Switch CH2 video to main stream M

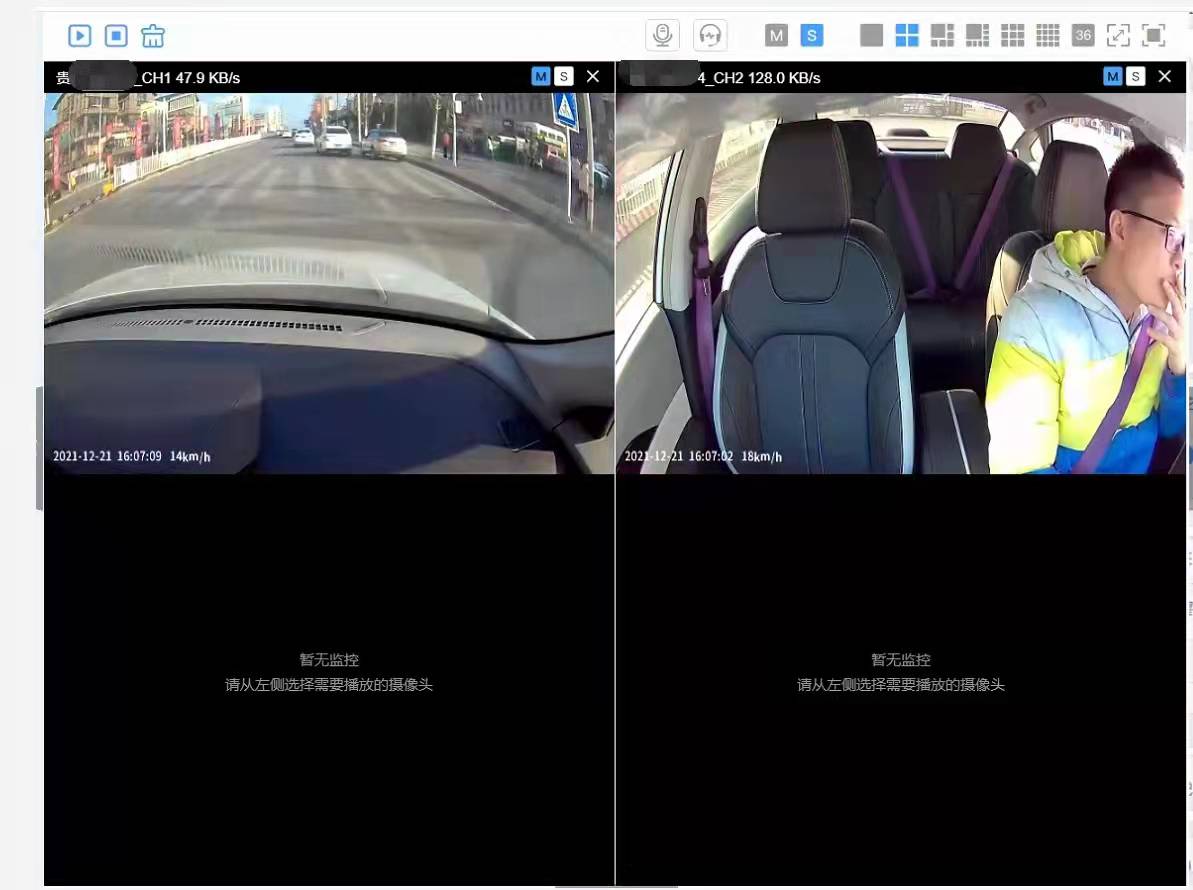[x=1111, y=76]
